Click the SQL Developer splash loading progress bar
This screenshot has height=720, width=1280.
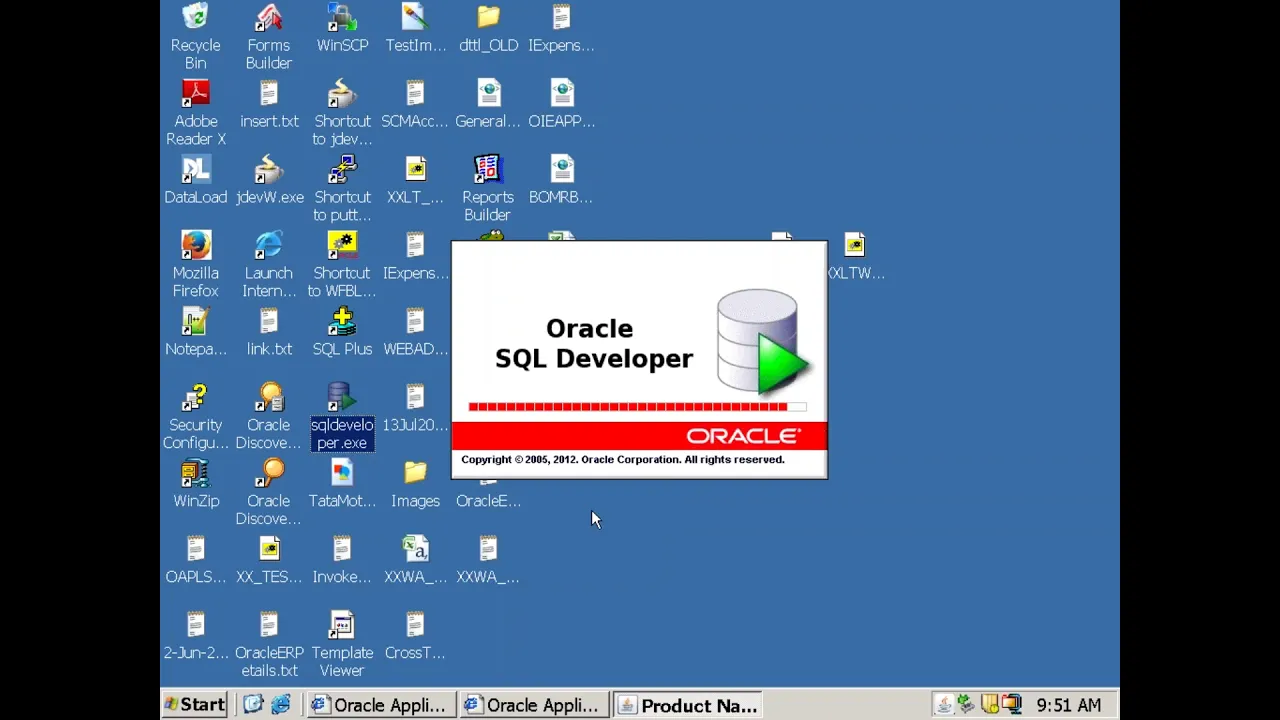637,406
